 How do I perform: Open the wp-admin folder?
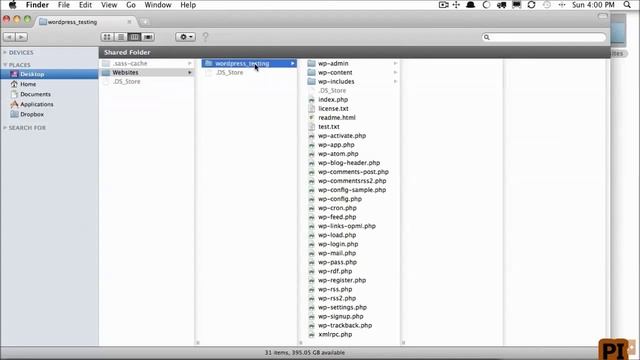tap(333, 64)
